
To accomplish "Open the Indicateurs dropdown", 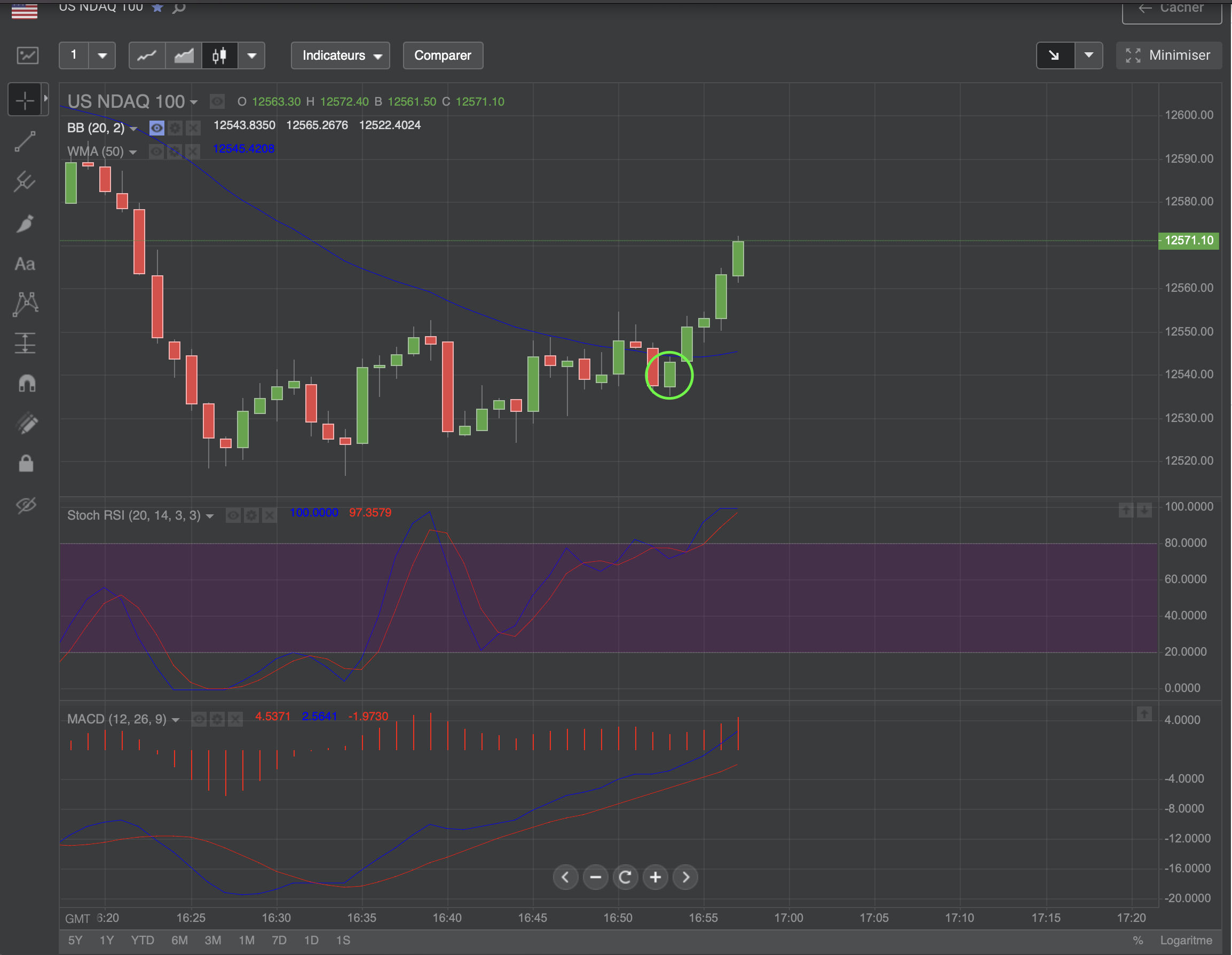I will [341, 55].
